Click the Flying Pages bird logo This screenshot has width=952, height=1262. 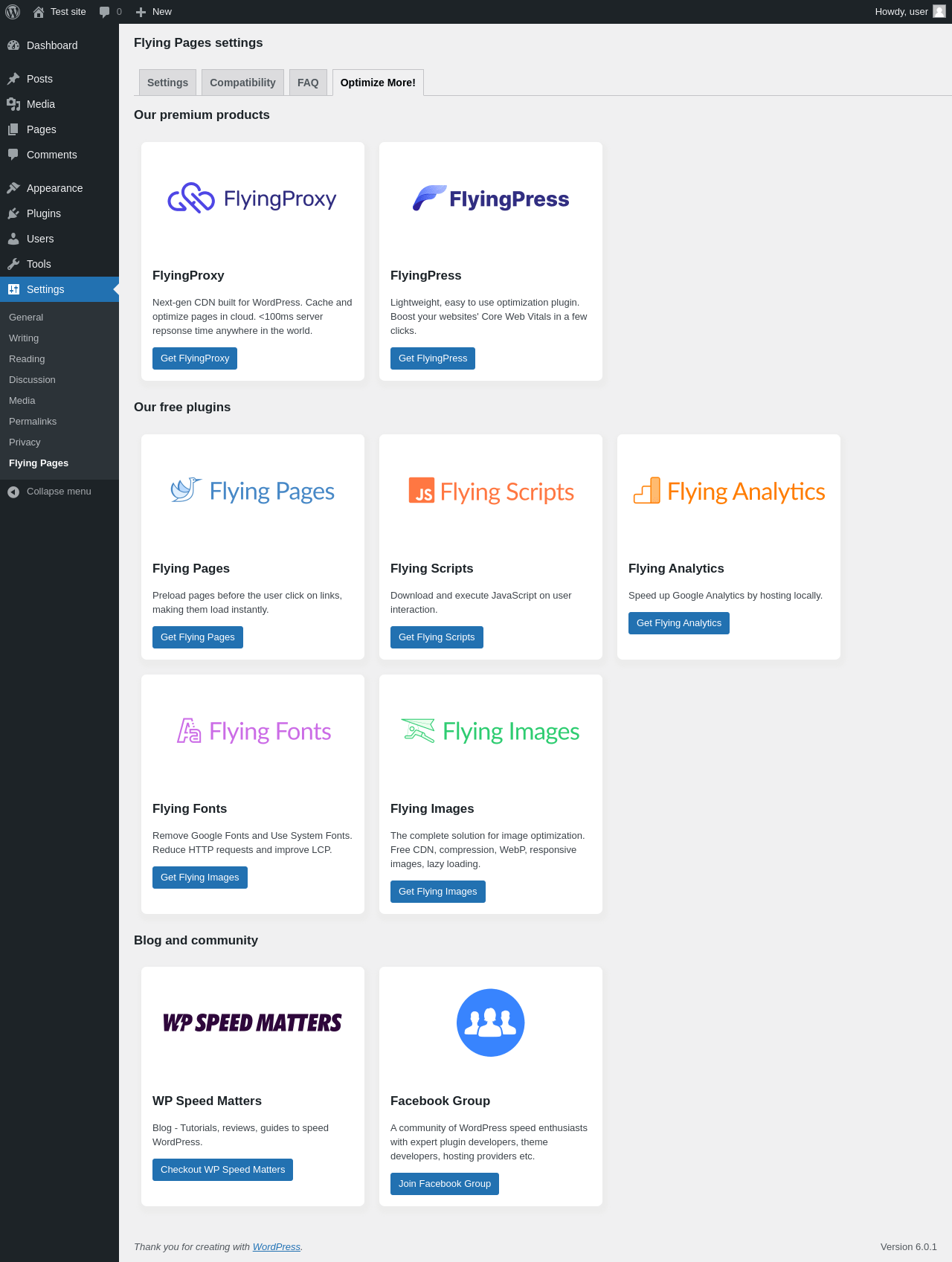(x=252, y=491)
